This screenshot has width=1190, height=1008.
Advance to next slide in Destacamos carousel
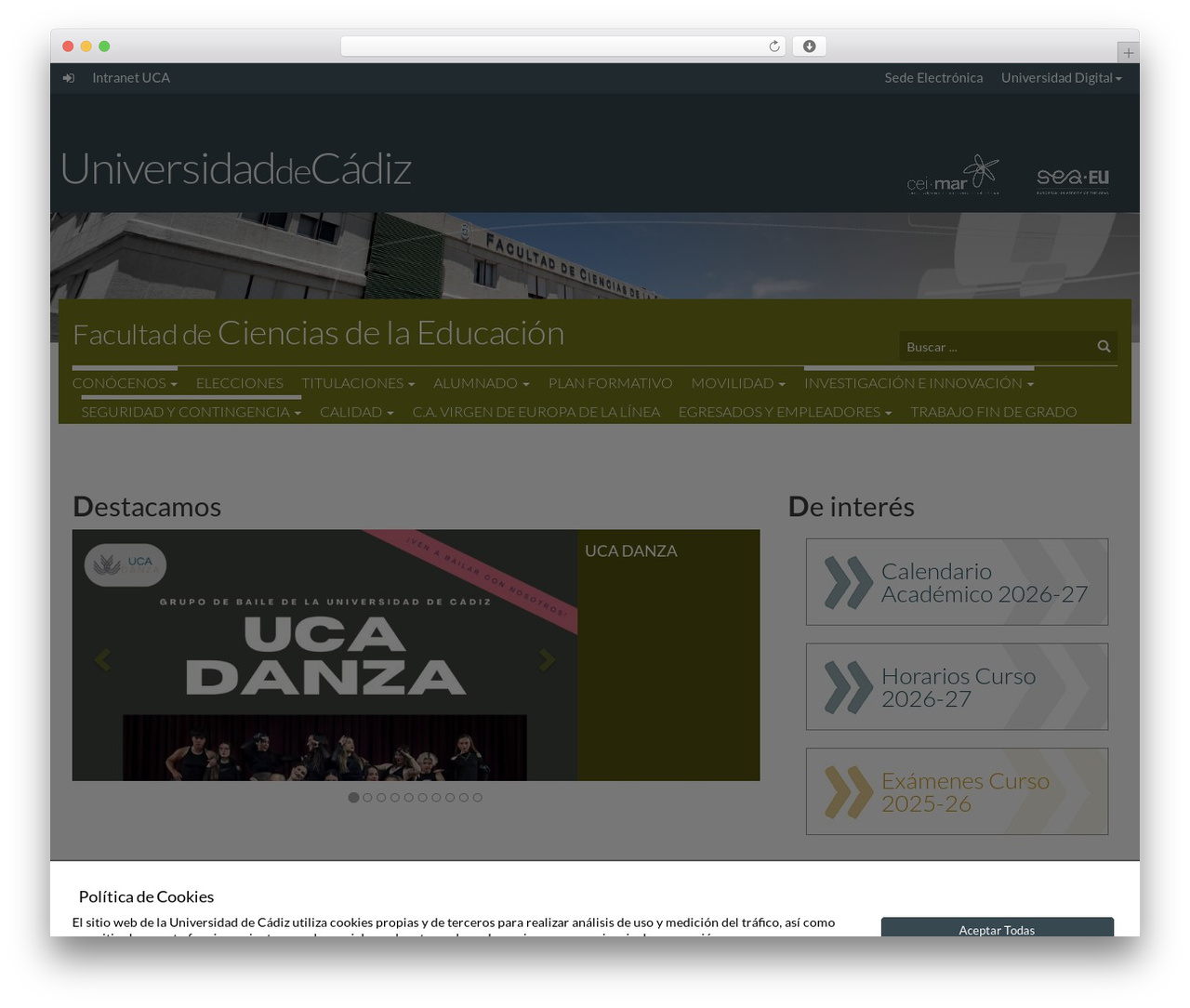[548, 659]
